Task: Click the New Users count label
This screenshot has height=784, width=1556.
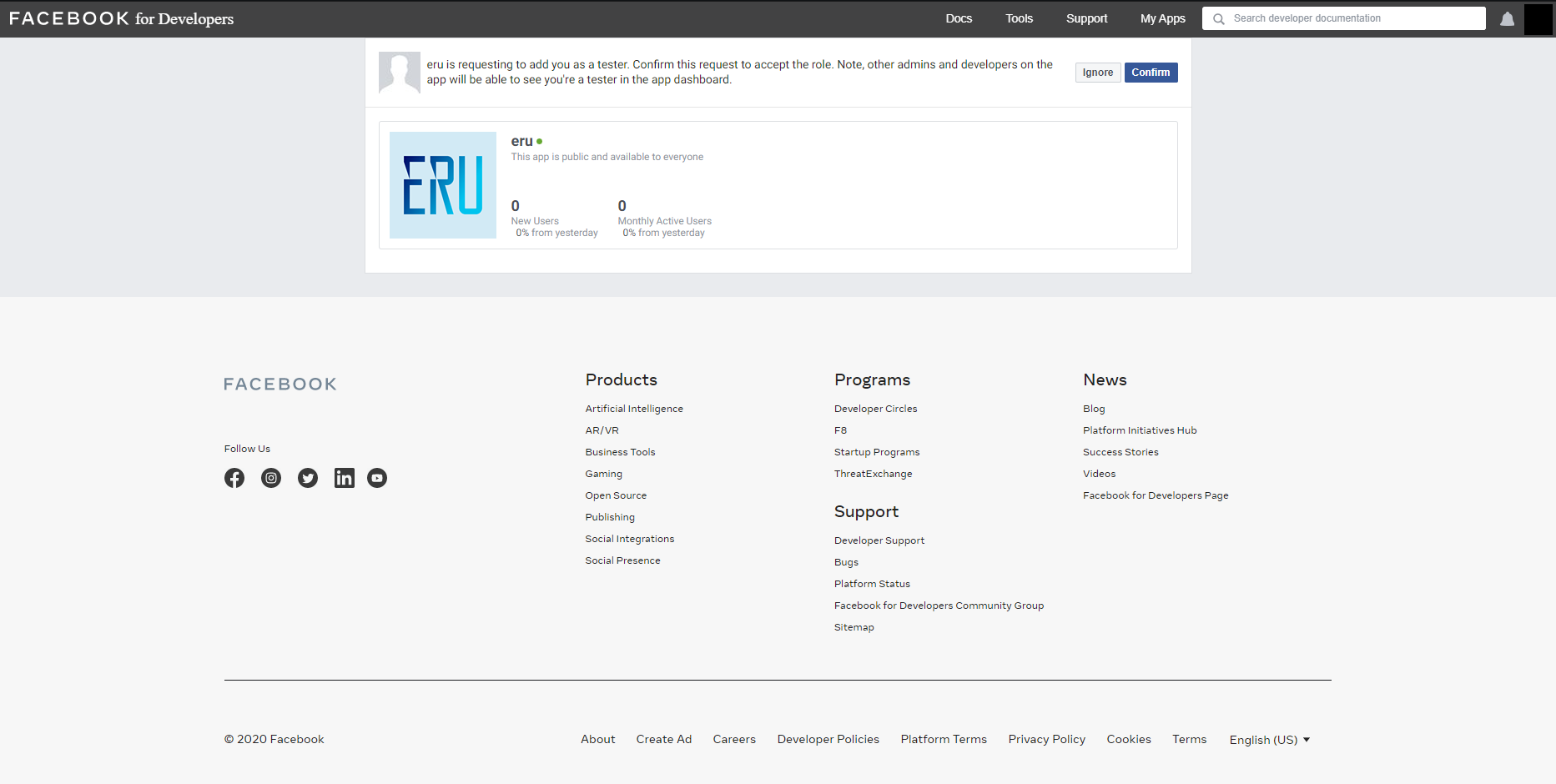Action: pyautogui.click(x=535, y=221)
